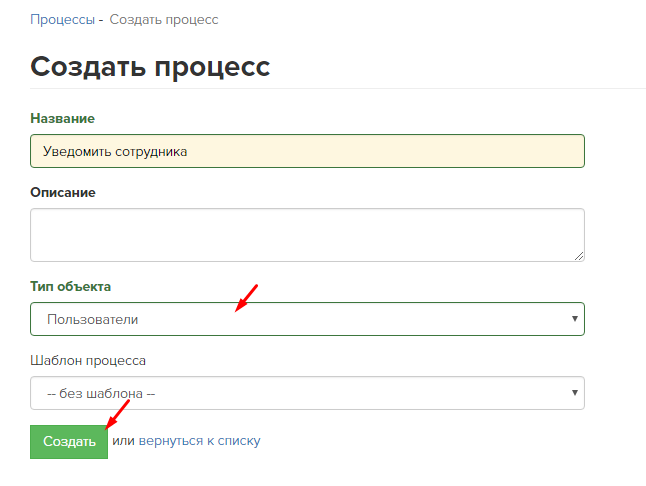
Task: Click the red arrow above Пользователи dropdown
Action: click(246, 298)
